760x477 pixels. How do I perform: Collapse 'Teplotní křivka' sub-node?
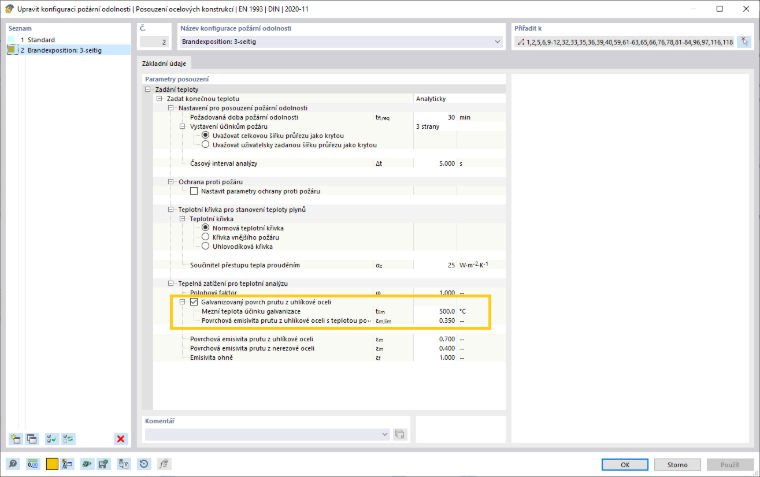click(x=182, y=218)
